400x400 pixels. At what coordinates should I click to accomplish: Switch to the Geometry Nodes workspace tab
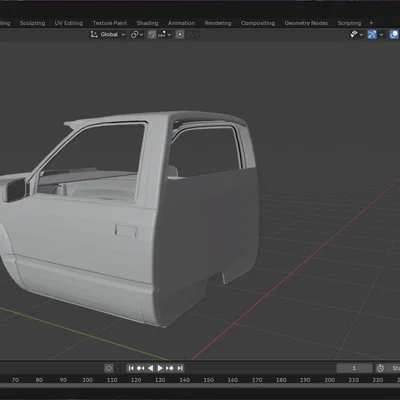306,23
